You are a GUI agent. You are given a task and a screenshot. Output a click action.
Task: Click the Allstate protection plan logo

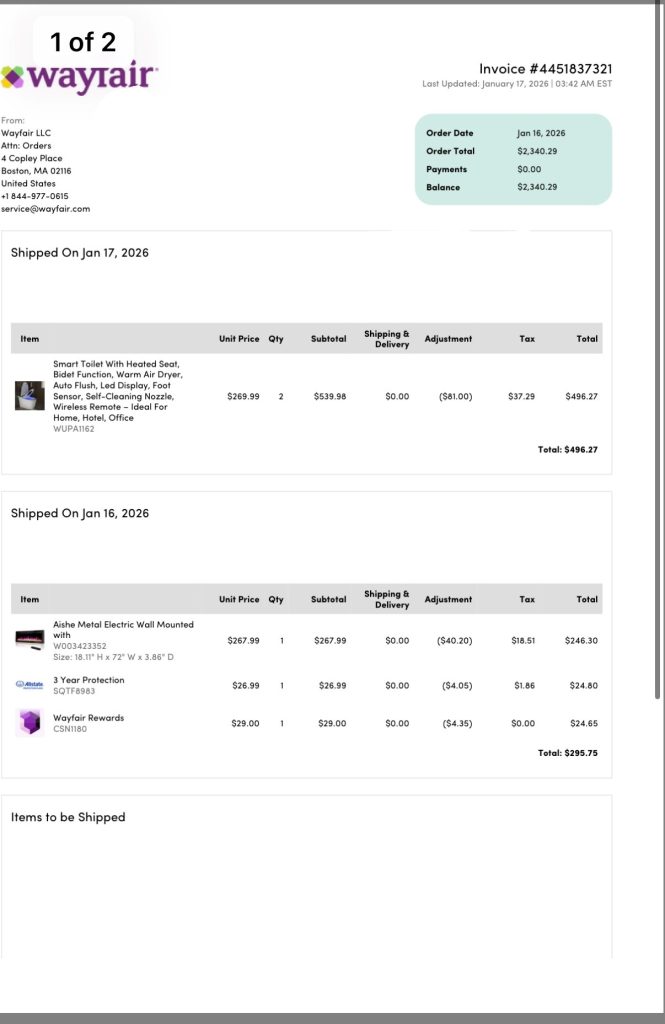(x=29, y=684)
